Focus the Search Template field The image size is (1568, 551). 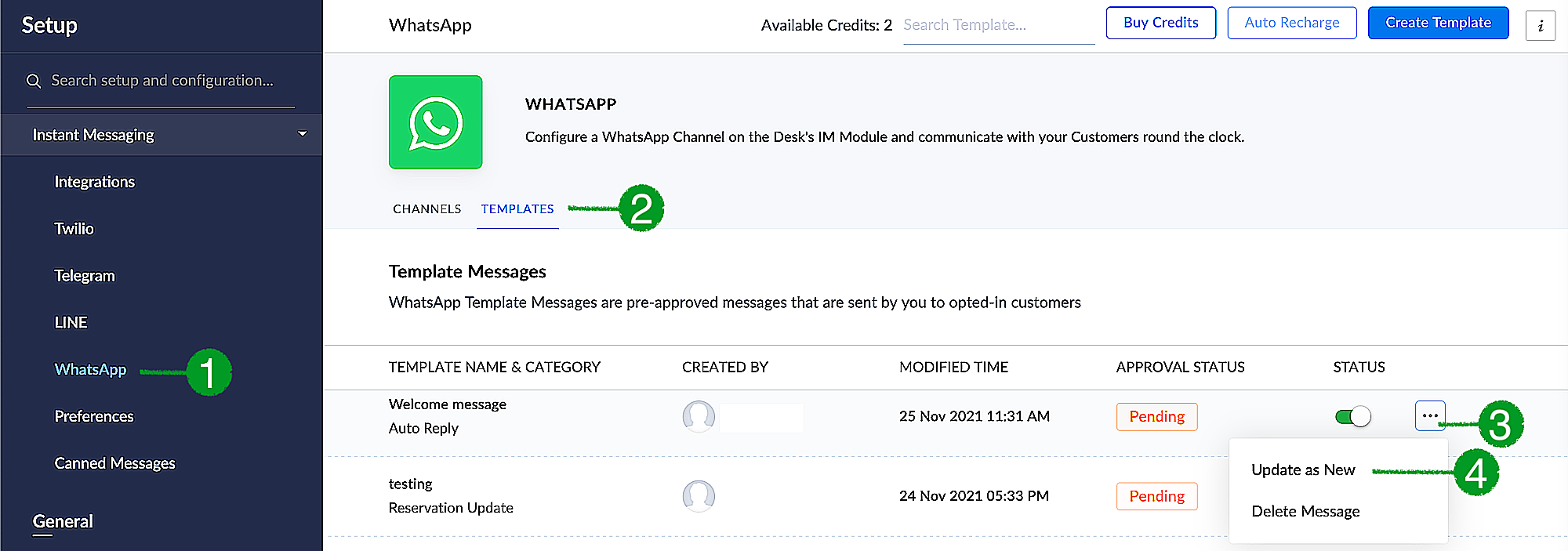pyautogui.click(x=999, y=25)
